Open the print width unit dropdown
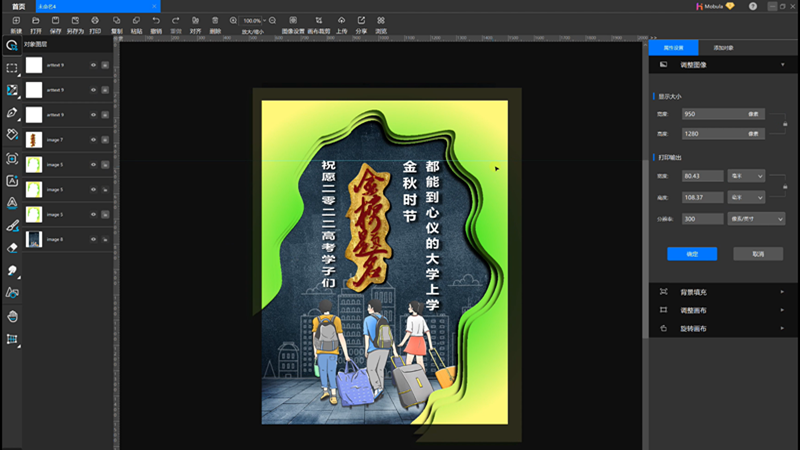Viewport: 800px width, 450px height. (x=746, y=176)
